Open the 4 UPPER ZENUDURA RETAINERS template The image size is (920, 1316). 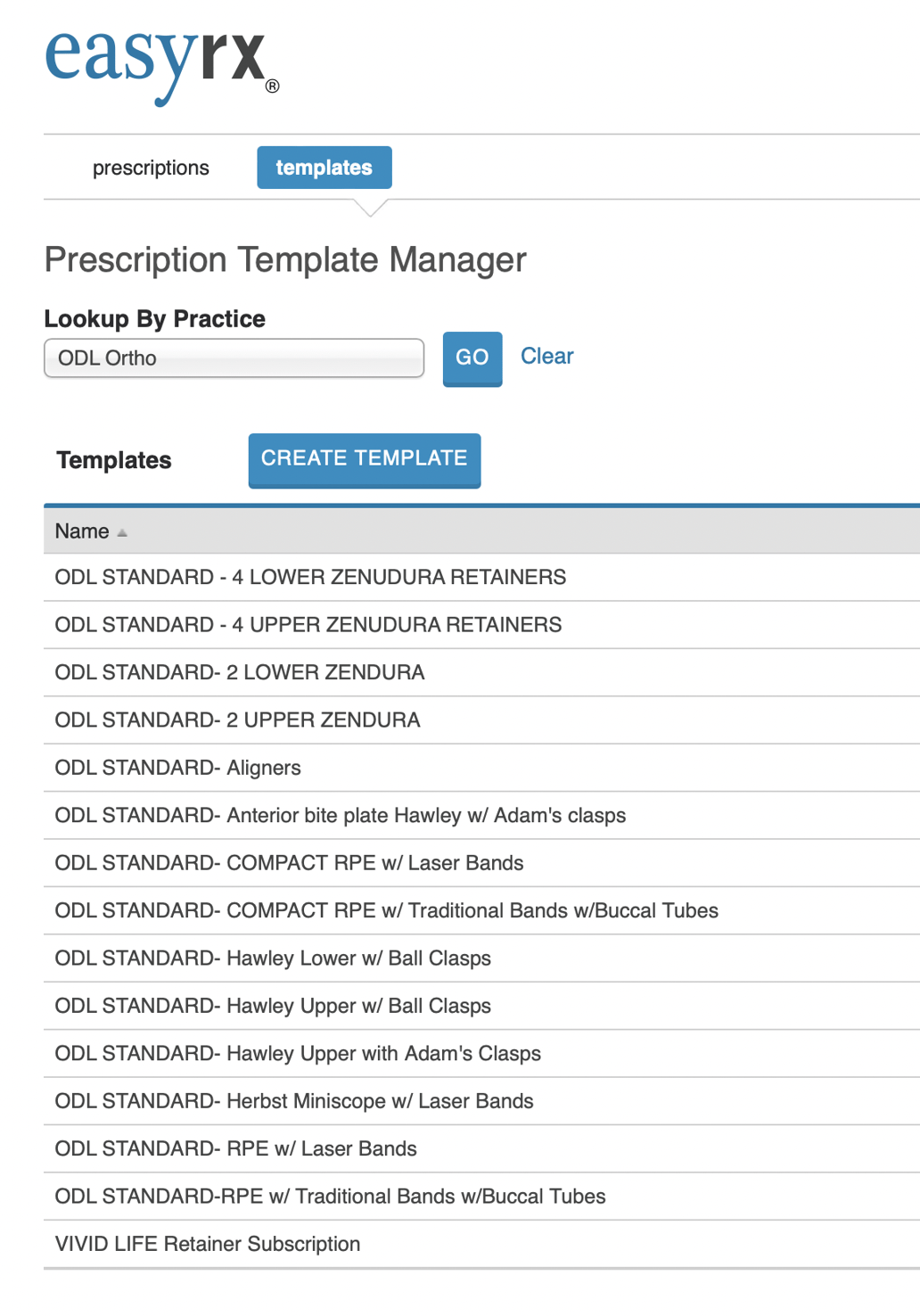308,625
